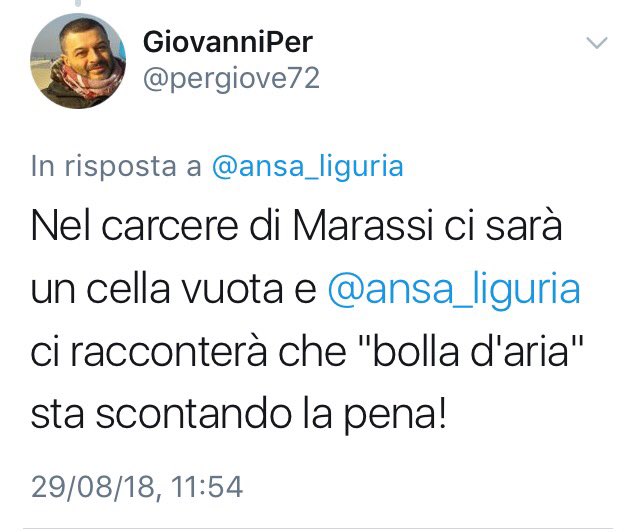Image resolution: width=638 pixels, height=532 pixels.
Task: Tap the line "Nel carcere di Marassi"
Action: point(232,226)
